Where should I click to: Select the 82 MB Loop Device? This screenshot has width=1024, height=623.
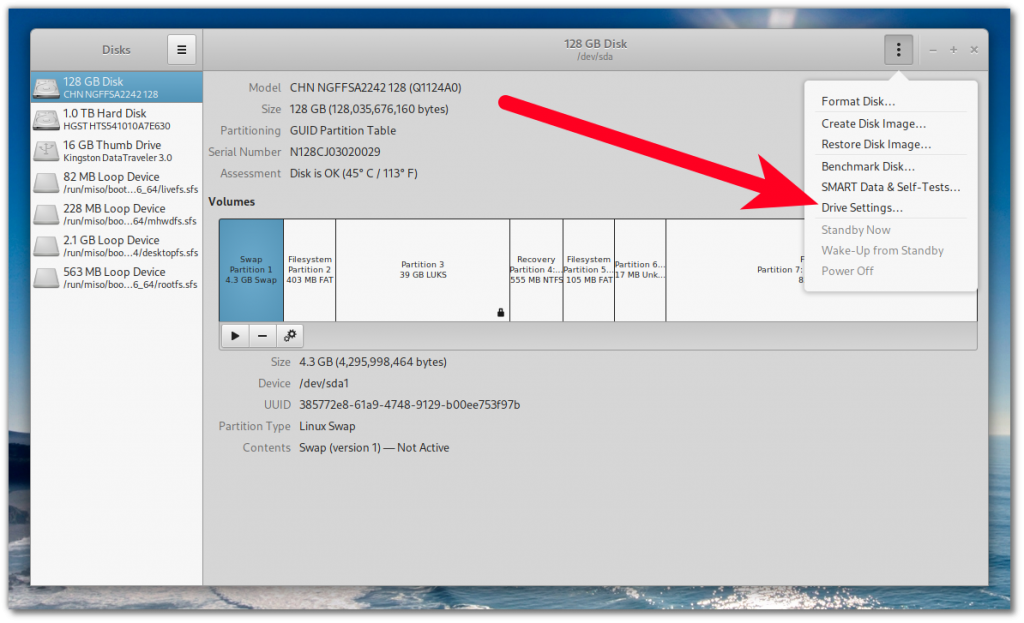(x=117, y=183)
